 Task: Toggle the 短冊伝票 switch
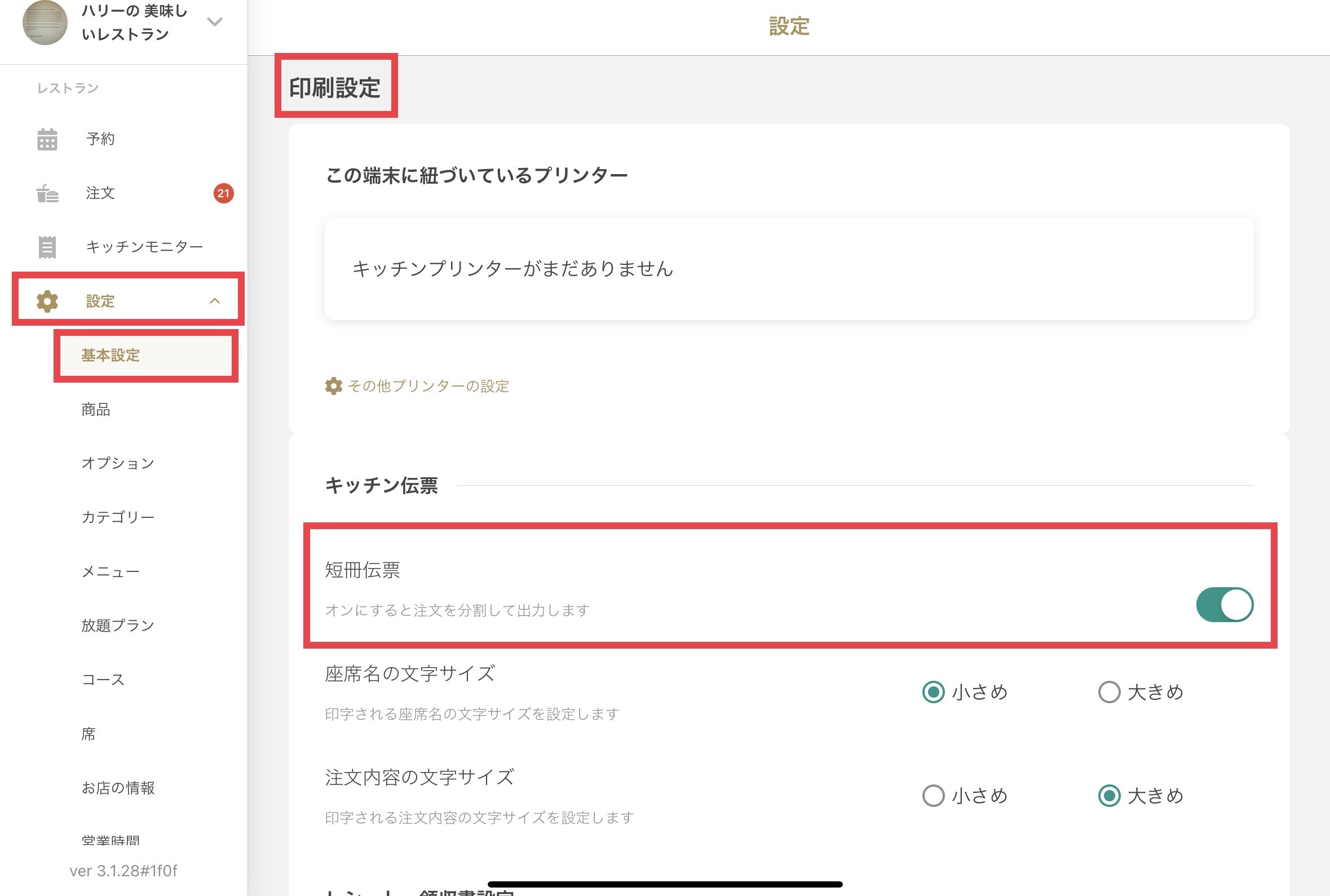tap(1223, 605)
